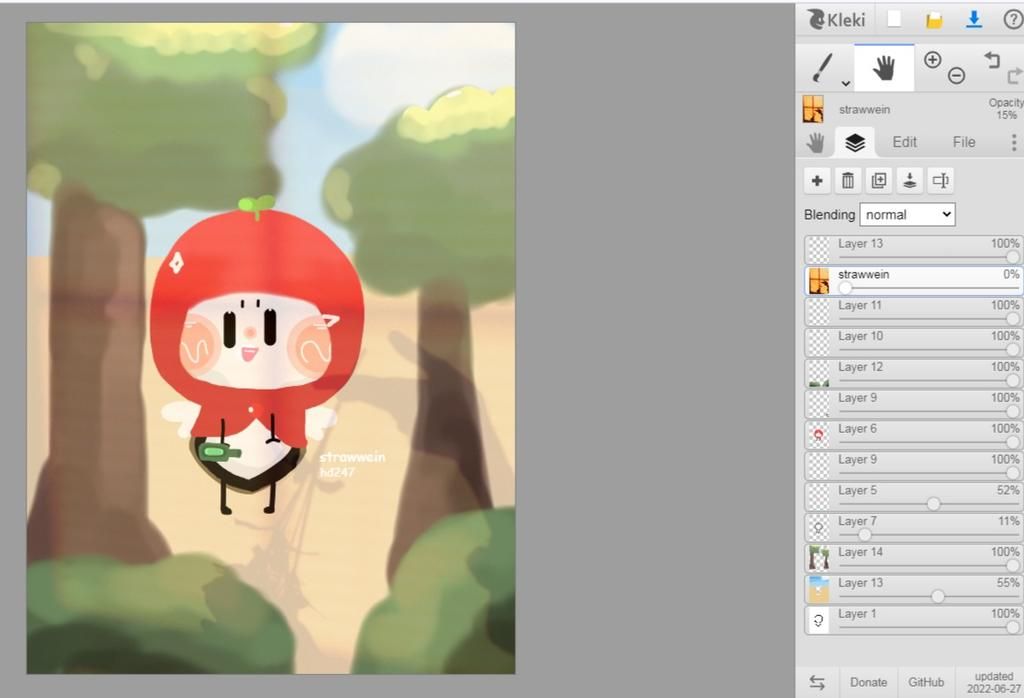Click the red strawberry character on canvas
Screen dimensions: 1024x698
coord(256,354)
